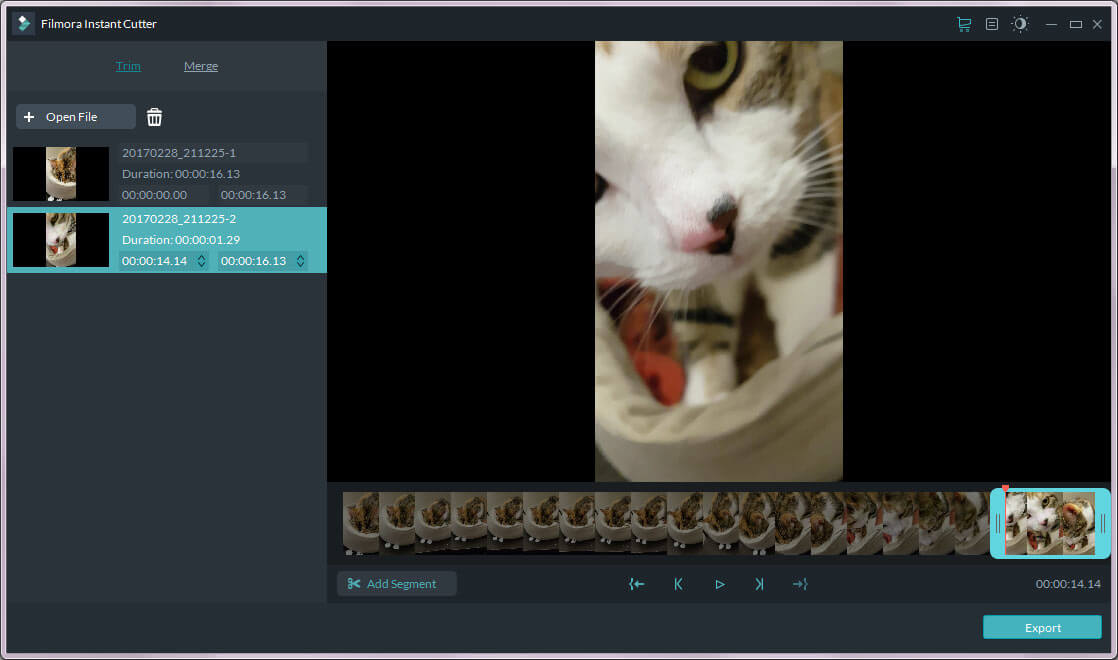Viewport: 1118px width, 660px height.
Task: Minimize the Filmora window
Action: (x=1051, y=24)
